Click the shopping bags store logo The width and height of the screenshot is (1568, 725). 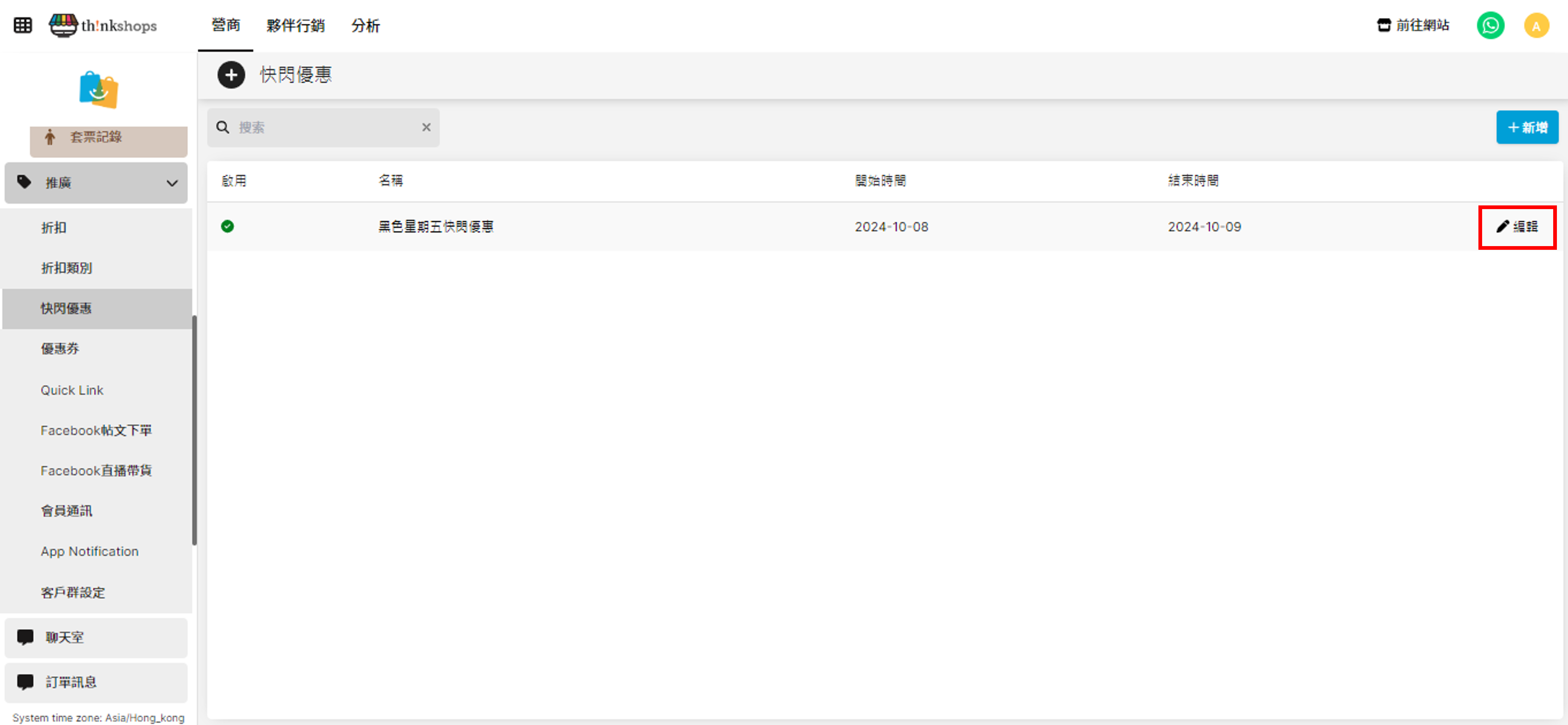[x=98, y=90]
